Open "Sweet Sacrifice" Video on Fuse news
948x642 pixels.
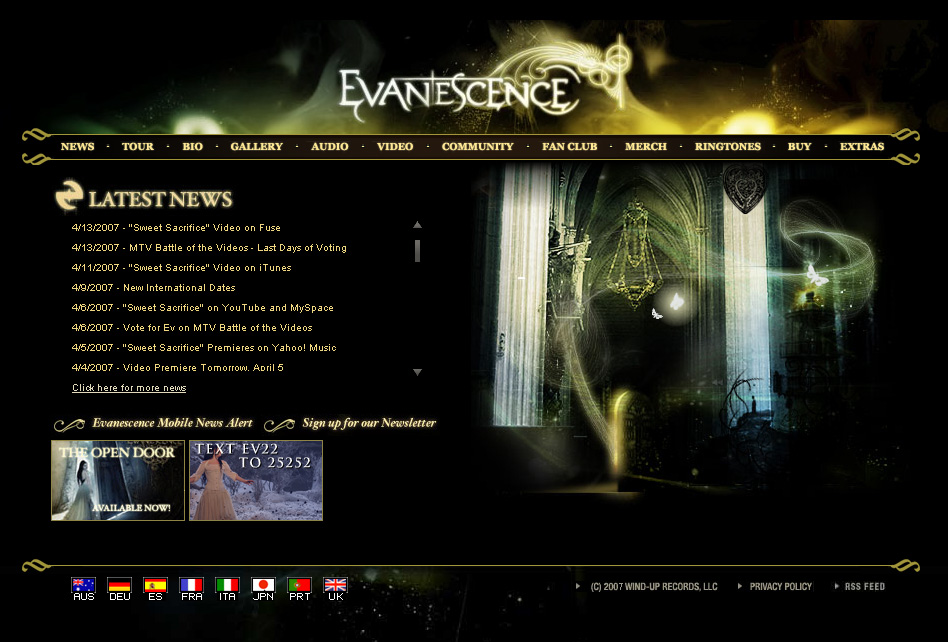pyautogui.click(x=176, y=228)
